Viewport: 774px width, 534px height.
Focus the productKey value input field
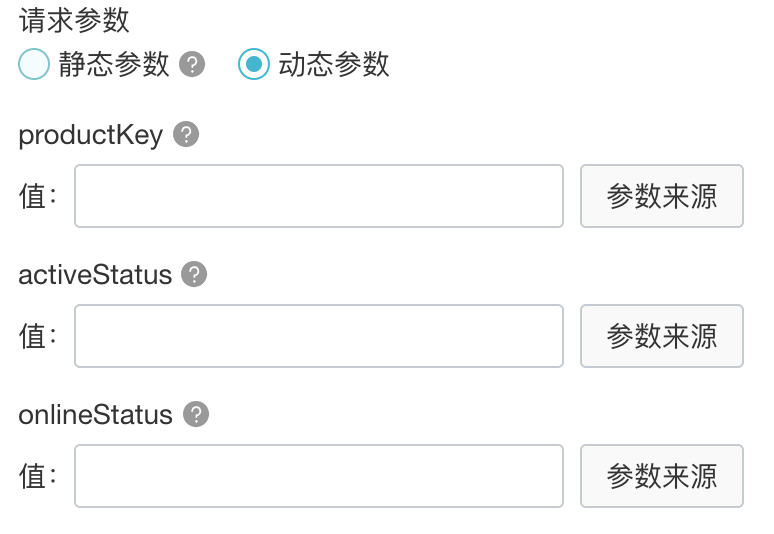pos(319,196)
